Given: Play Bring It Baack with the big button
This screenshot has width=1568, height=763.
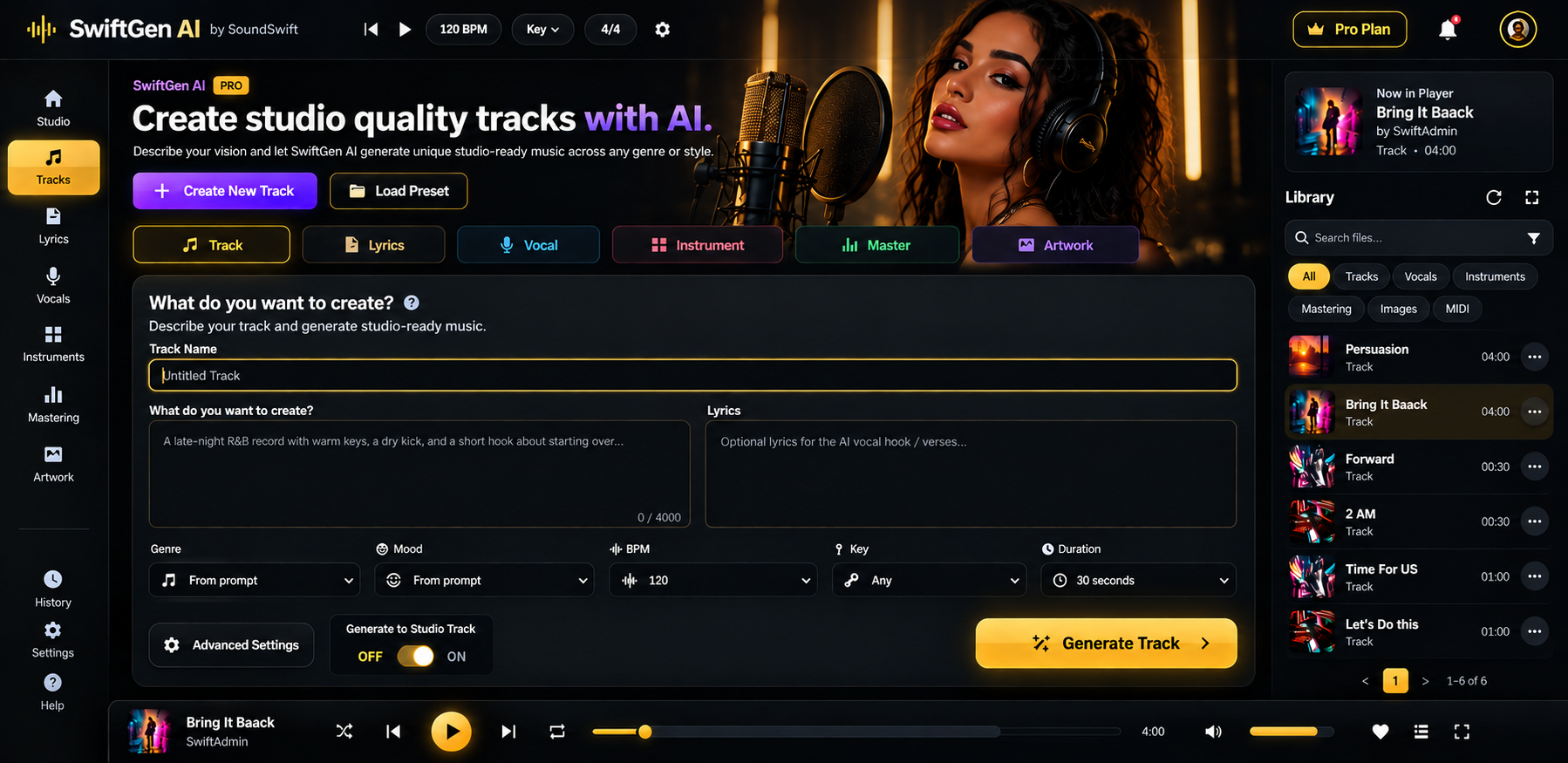Looking at the screenshot, I should pyautogui.click(x=452, y=732).
